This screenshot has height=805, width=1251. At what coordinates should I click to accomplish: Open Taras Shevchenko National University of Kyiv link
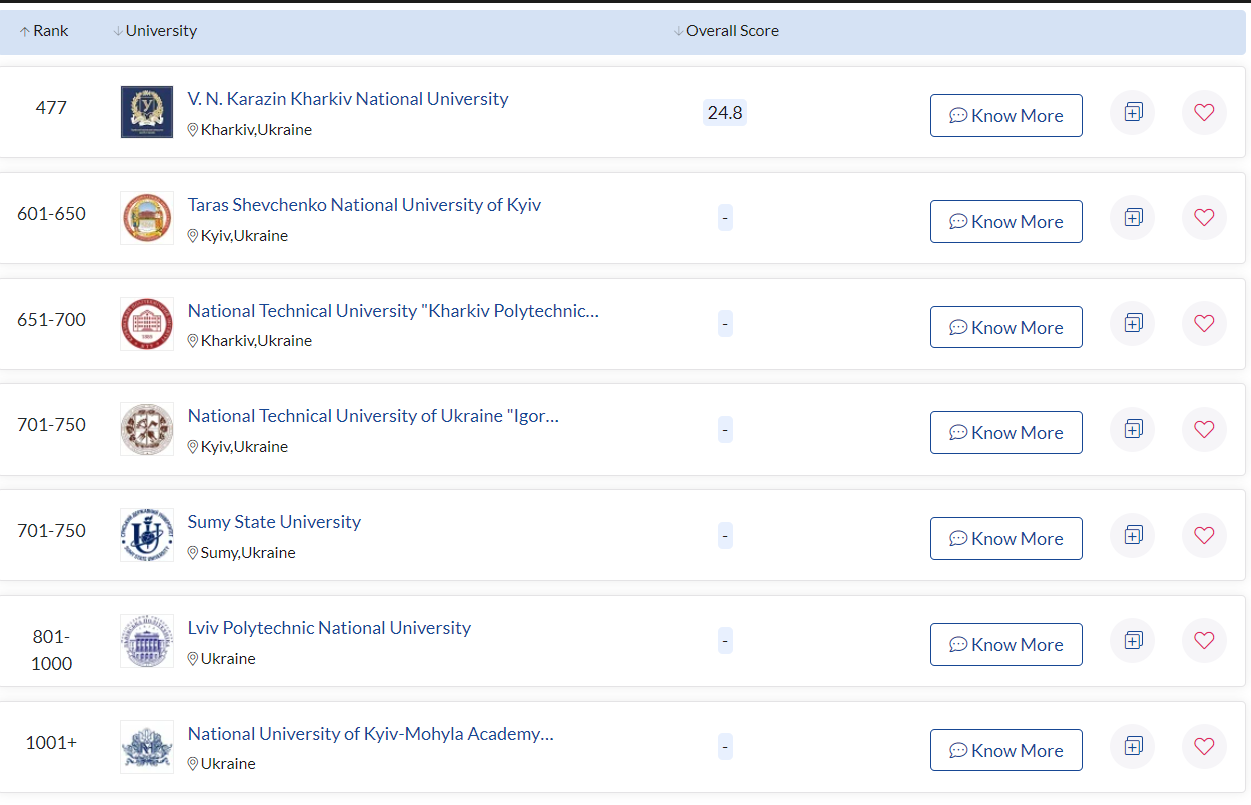[364, 204]
